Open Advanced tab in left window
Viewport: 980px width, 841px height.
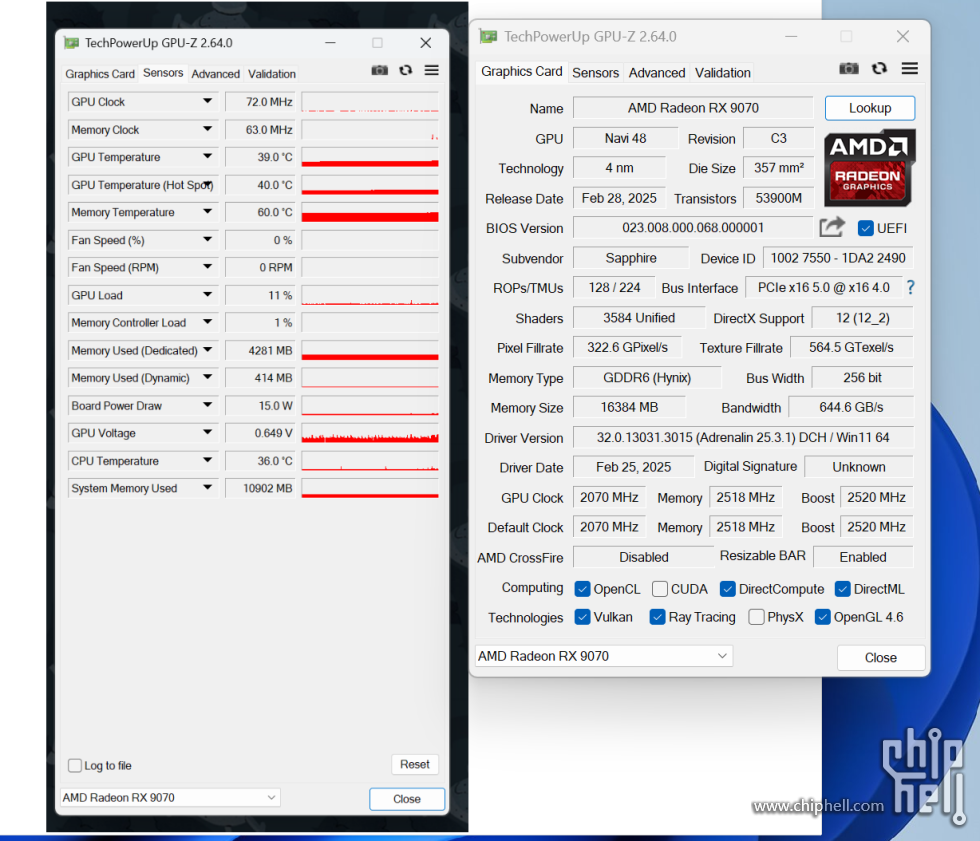point(216,74)
